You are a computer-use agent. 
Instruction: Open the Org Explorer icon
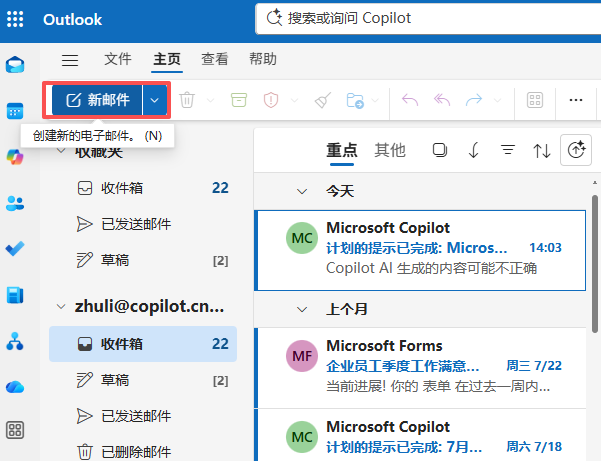coord(15,341)
